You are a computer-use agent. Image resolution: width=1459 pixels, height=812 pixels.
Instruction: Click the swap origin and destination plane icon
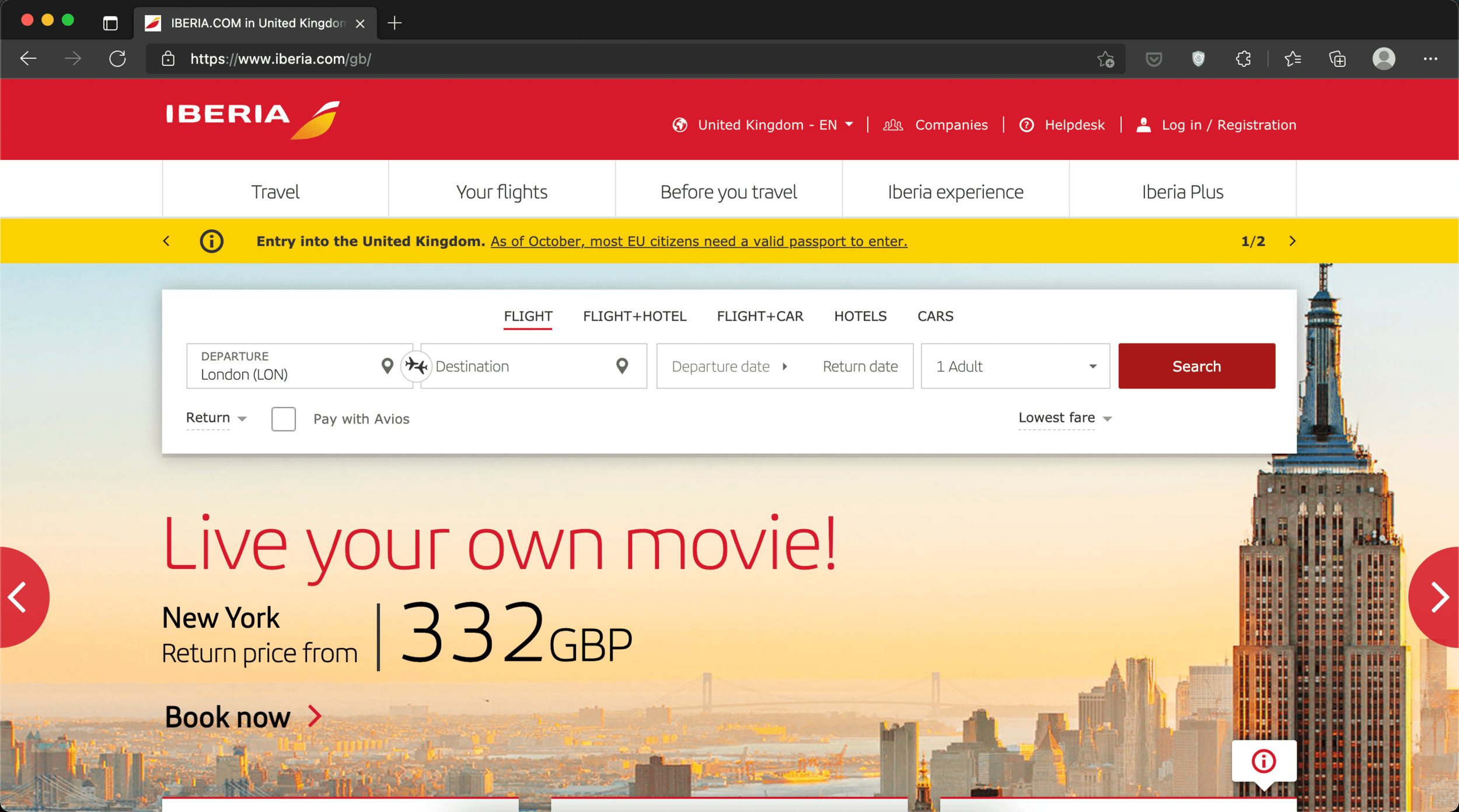(x=416, y=366)
